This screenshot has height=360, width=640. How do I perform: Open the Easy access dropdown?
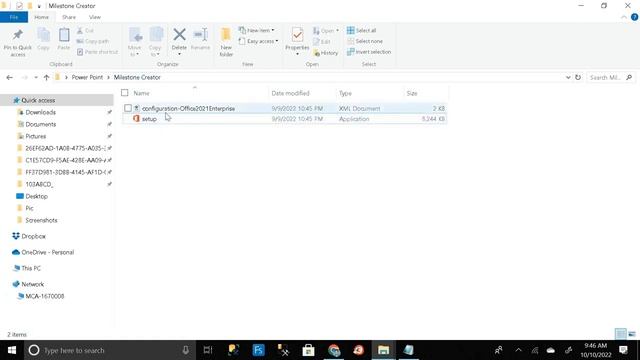pos(259,41)
